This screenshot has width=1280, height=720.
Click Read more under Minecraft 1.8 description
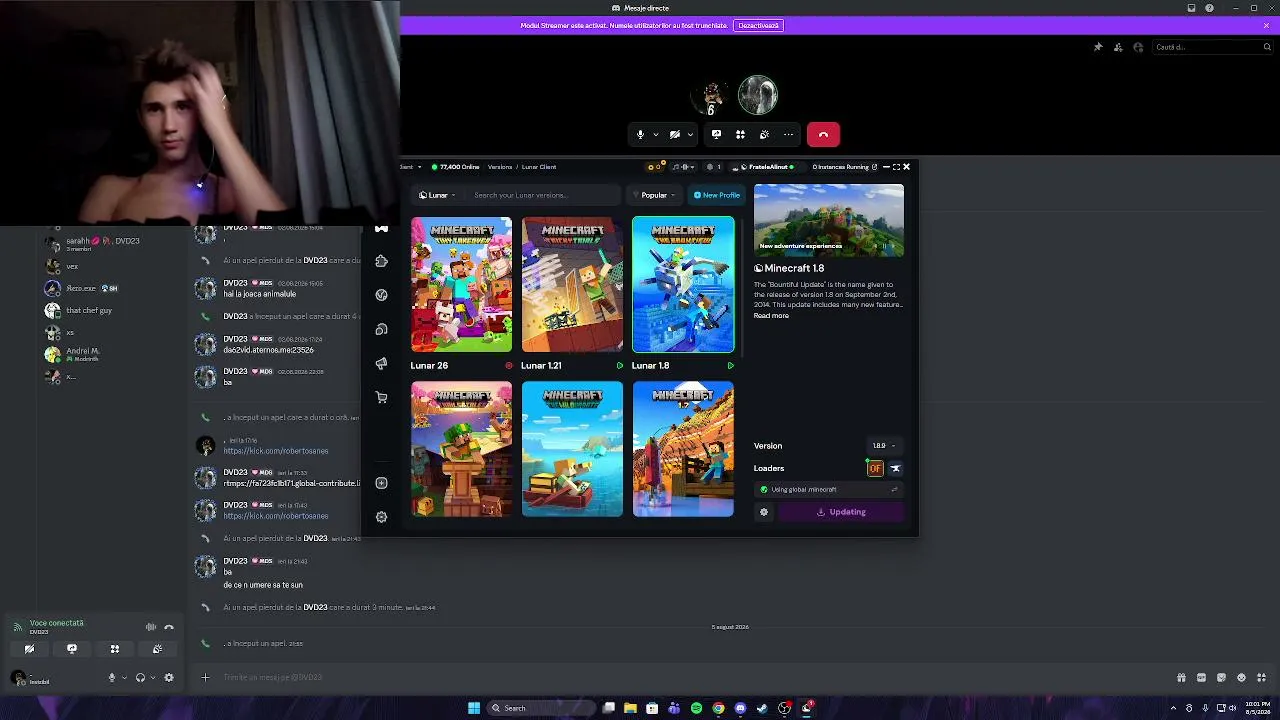(x=771, y=316)
